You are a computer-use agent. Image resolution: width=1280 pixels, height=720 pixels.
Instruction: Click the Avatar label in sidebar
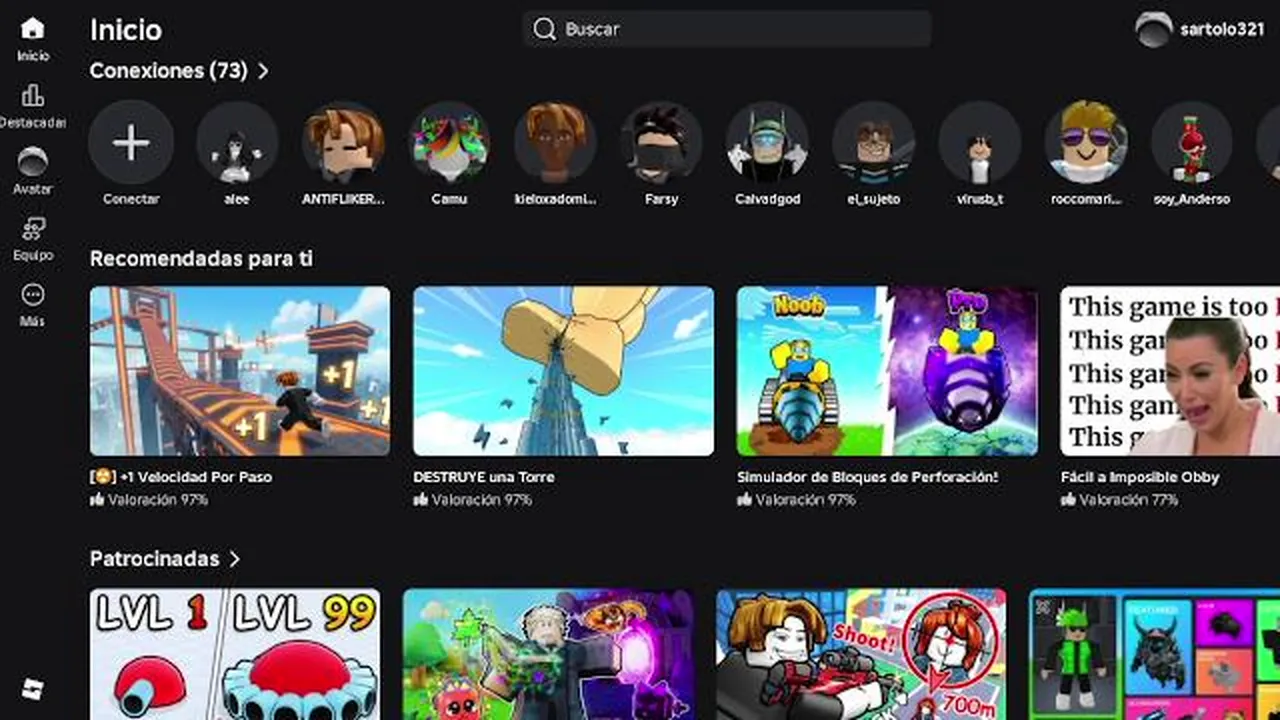pos(32,189)
